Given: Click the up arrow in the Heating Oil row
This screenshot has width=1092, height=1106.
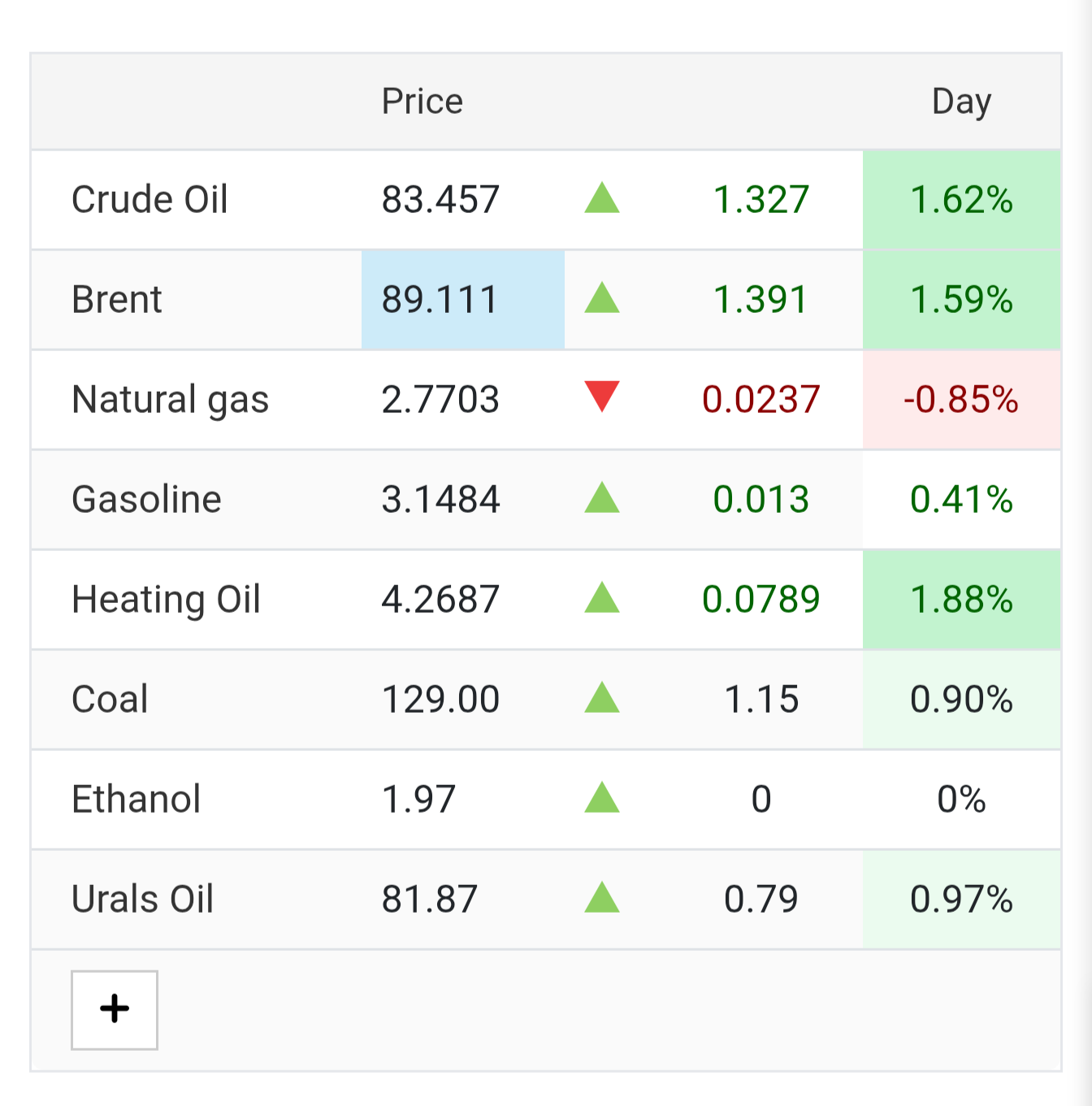Looking at the screenshot, I should 602,598.
